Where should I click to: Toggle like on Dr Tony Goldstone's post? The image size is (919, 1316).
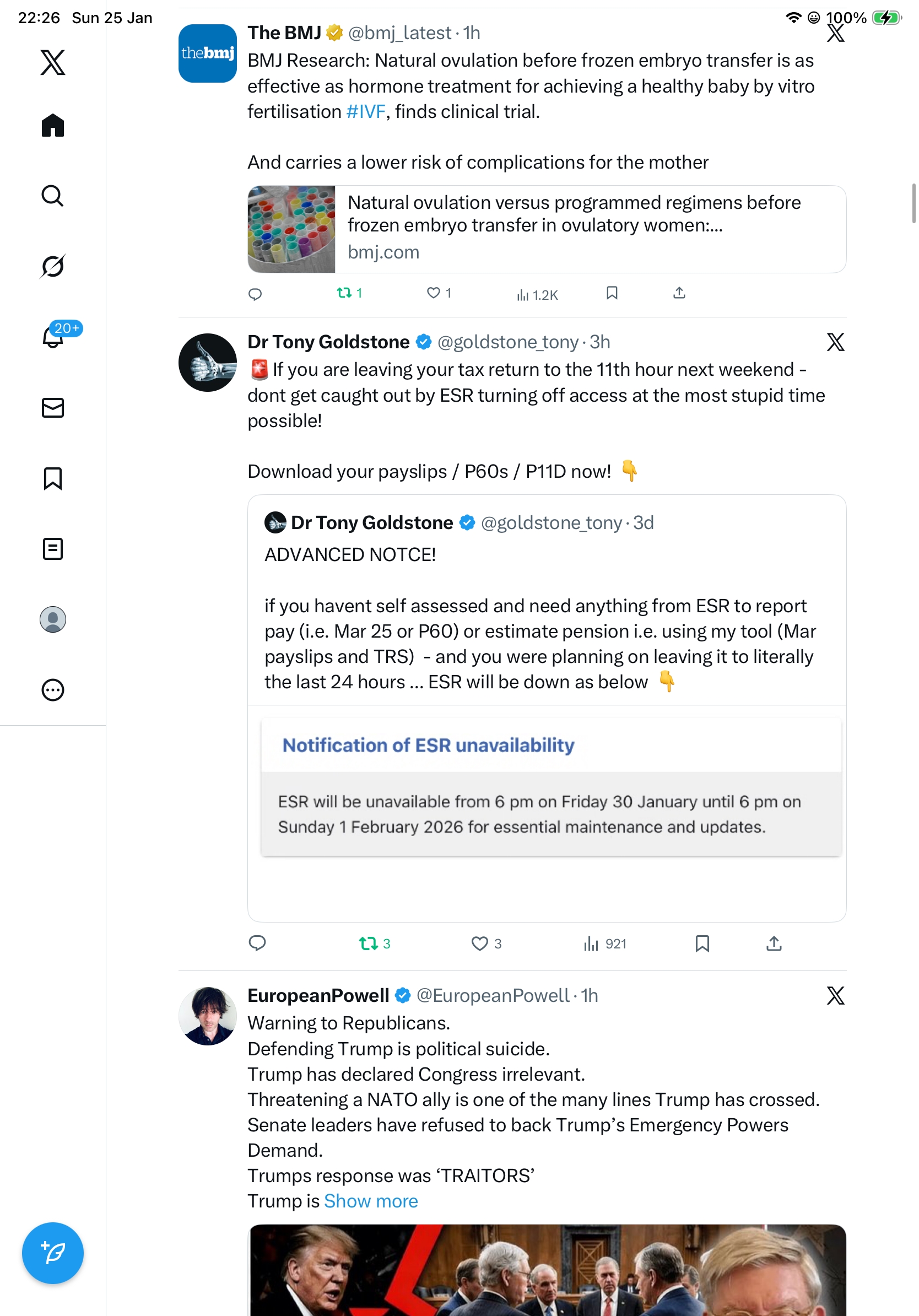(x=479, y=943)
